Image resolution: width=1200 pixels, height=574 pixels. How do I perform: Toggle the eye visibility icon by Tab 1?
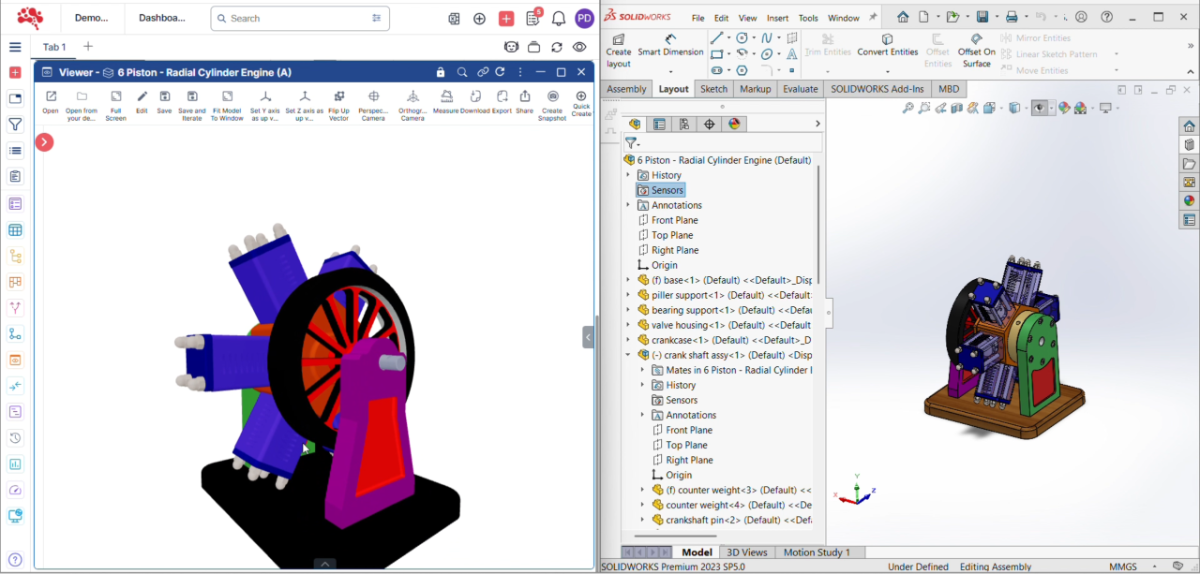point(579,47)
